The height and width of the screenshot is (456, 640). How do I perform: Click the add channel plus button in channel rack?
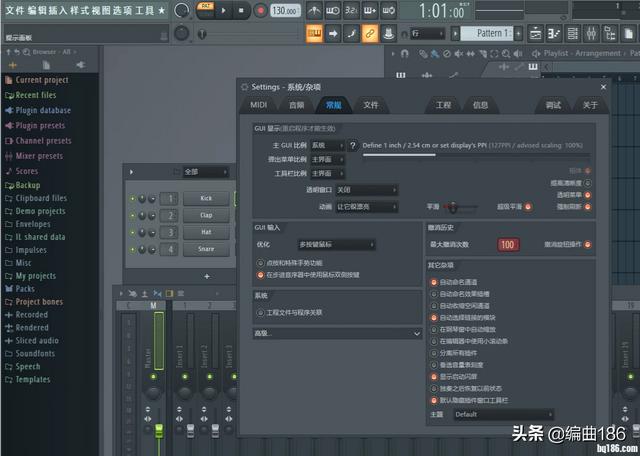[x=207, y=276]
